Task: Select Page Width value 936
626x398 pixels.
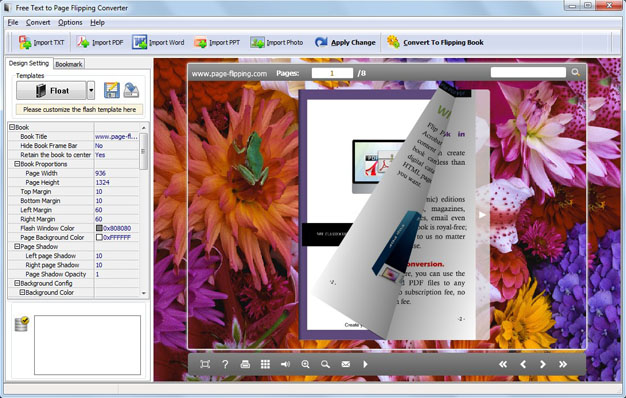Action: 116,173
